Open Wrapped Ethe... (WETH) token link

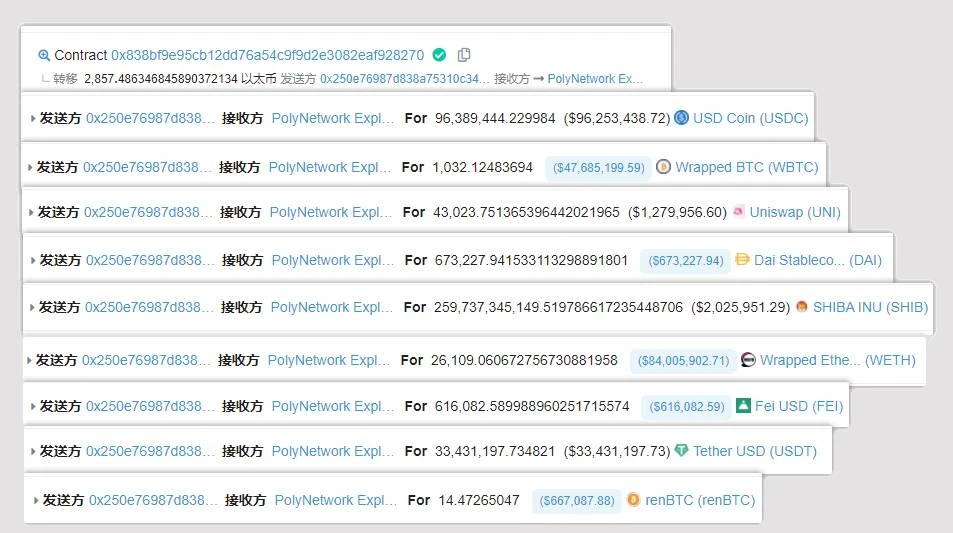pyautogui.click(x=838, y=360)
